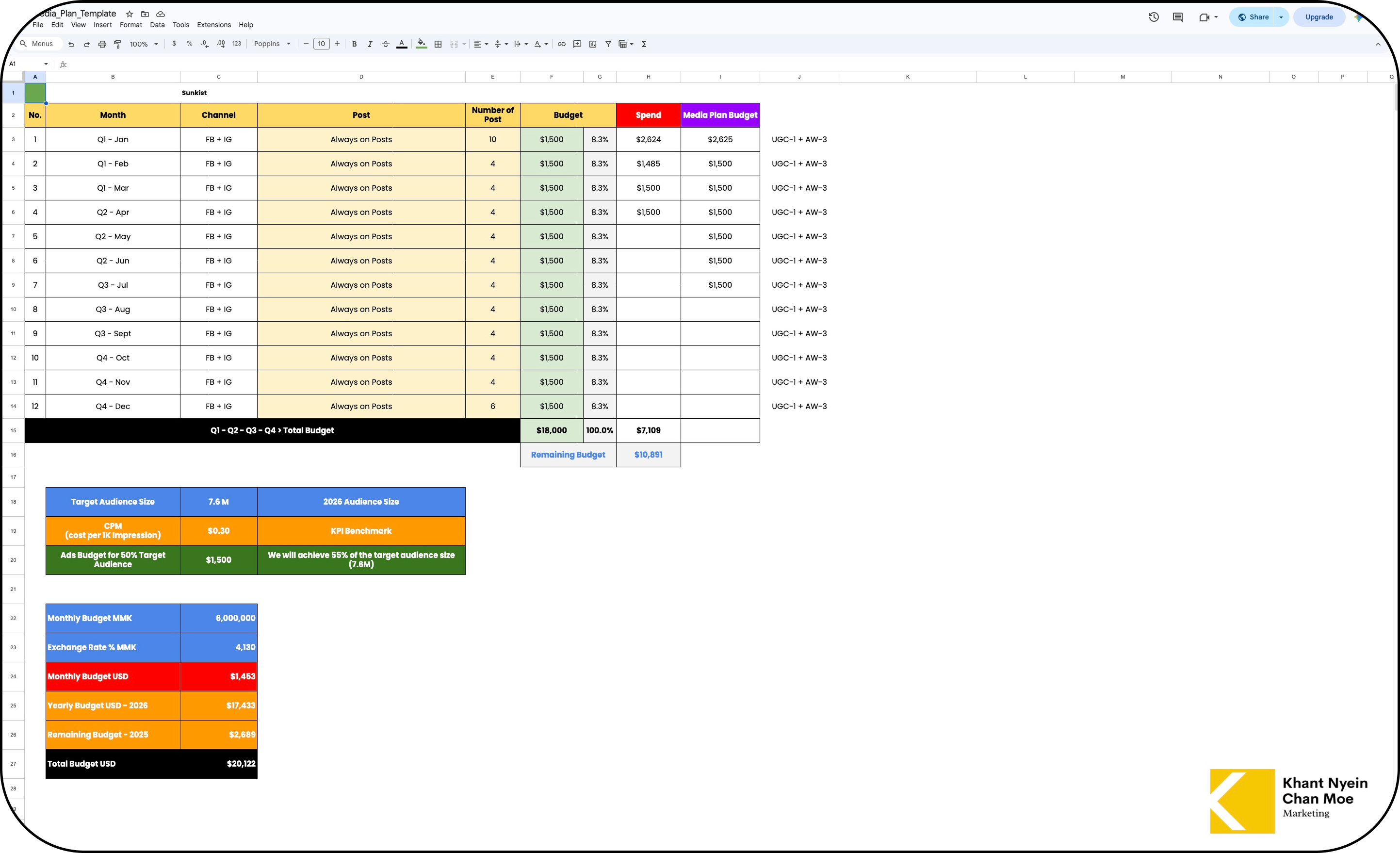Search the Menus search box

tap(39, 44)
